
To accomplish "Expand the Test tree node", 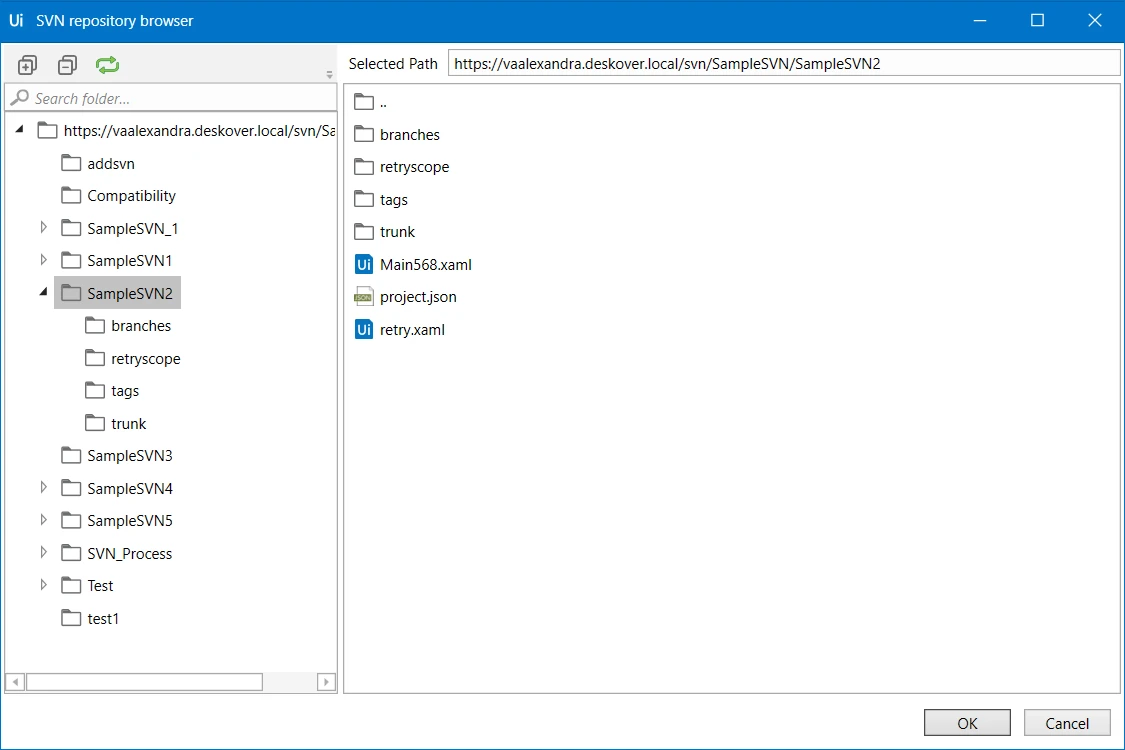I will 44,585.
